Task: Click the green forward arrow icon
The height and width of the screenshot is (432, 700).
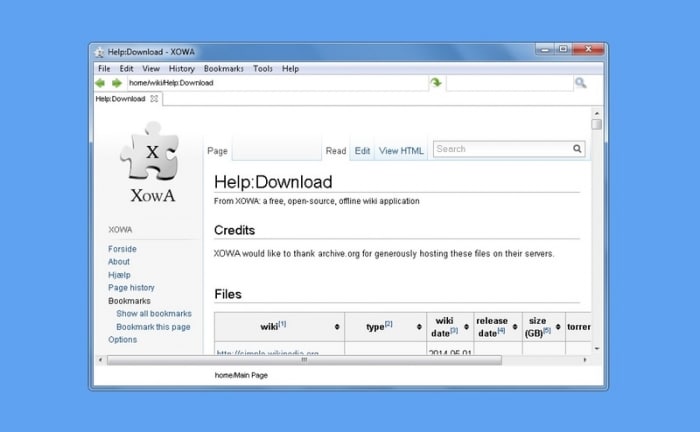Action: [117, 83]
